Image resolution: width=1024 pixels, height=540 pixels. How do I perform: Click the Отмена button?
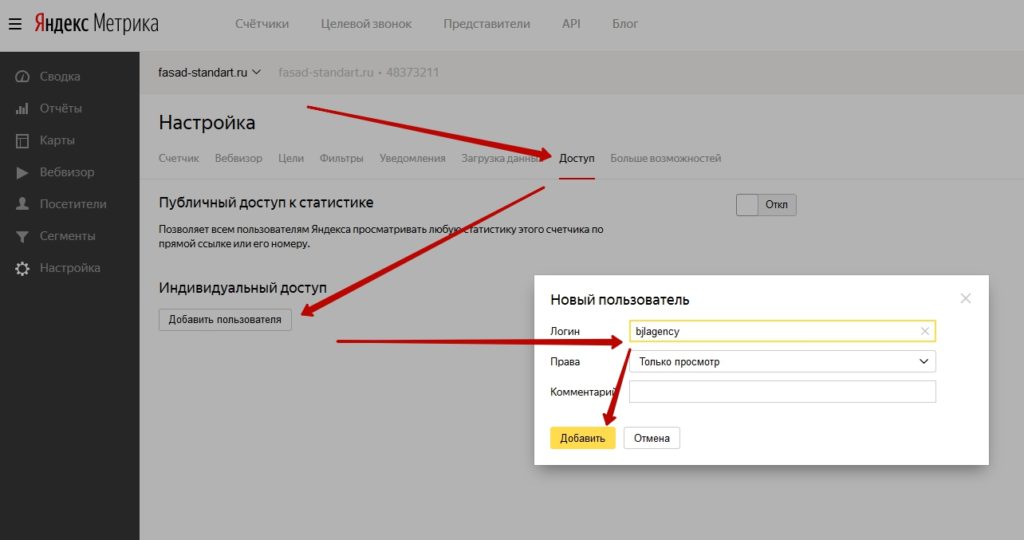point(652,438)
